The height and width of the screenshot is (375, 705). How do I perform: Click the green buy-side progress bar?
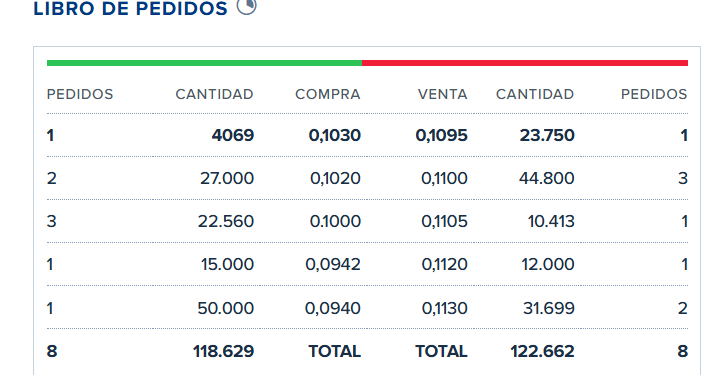click(204, 63)
